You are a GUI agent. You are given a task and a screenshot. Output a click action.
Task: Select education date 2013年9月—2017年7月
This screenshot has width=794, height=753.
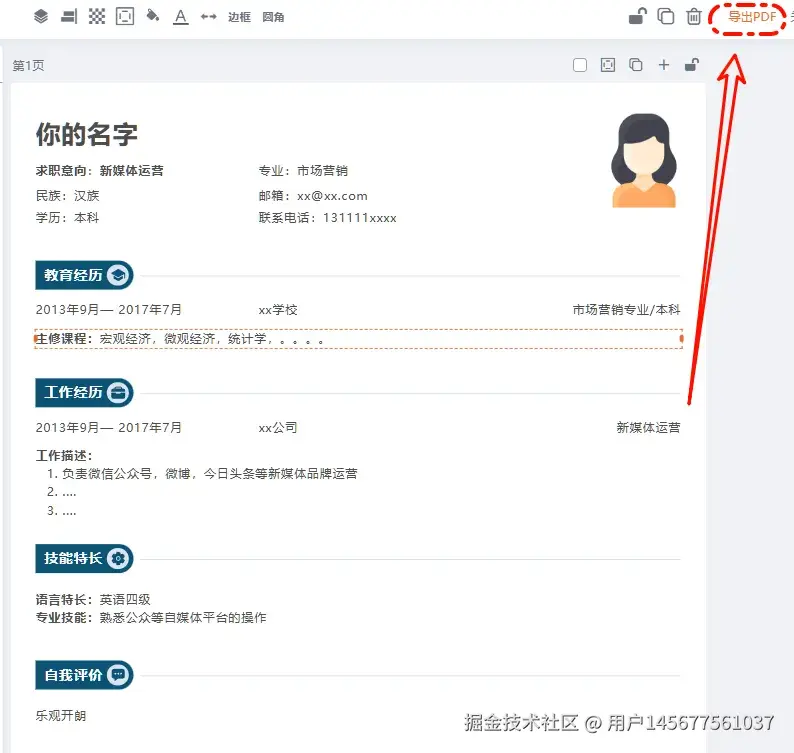click(108, 309)
